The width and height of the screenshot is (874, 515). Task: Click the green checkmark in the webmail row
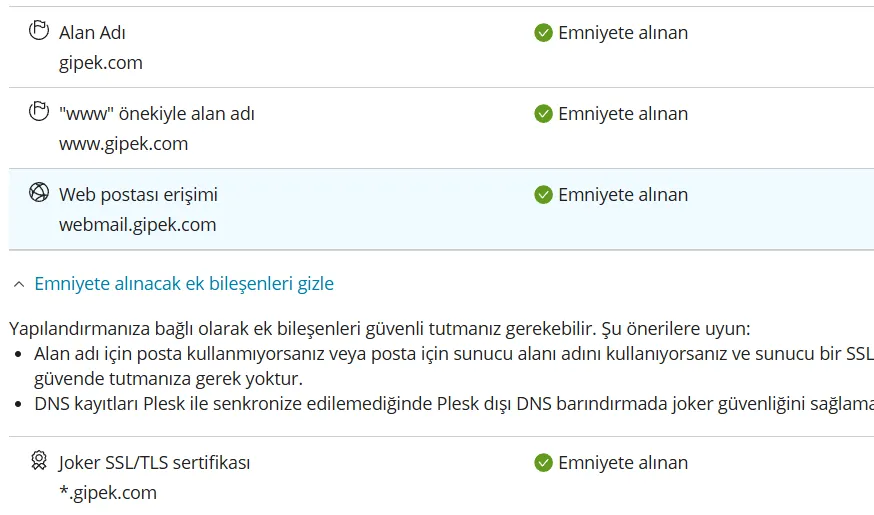(x=543, y=195)
